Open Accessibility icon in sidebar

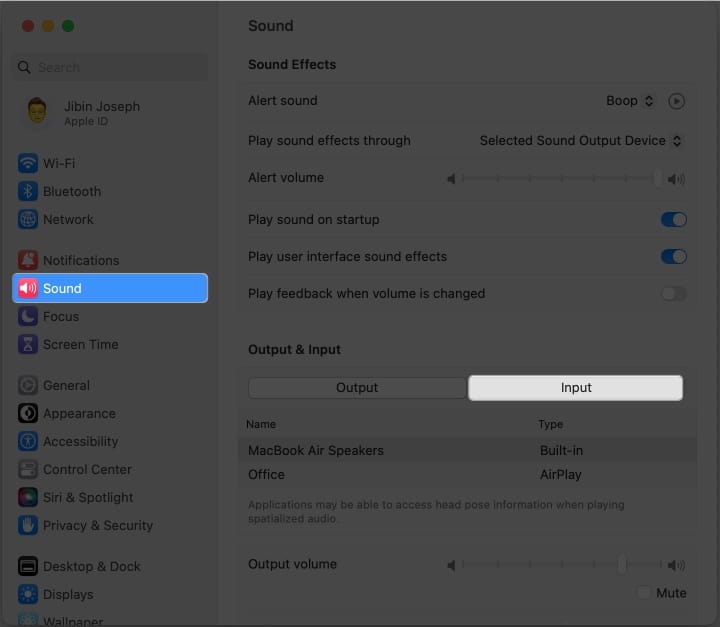point(28,441)
